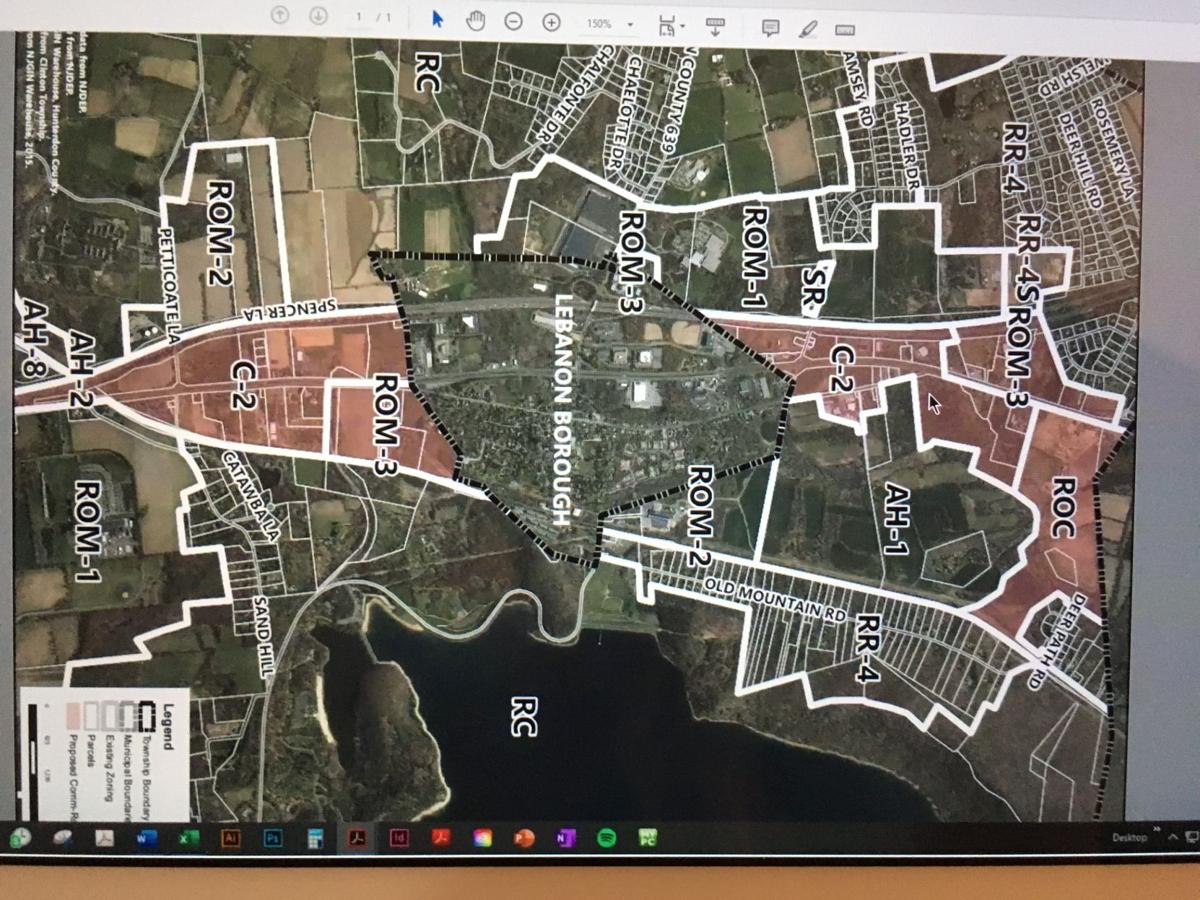Screen dimensions: 1200x900
Task: Select the arrow Selection tool
Action: click(437, 19)
